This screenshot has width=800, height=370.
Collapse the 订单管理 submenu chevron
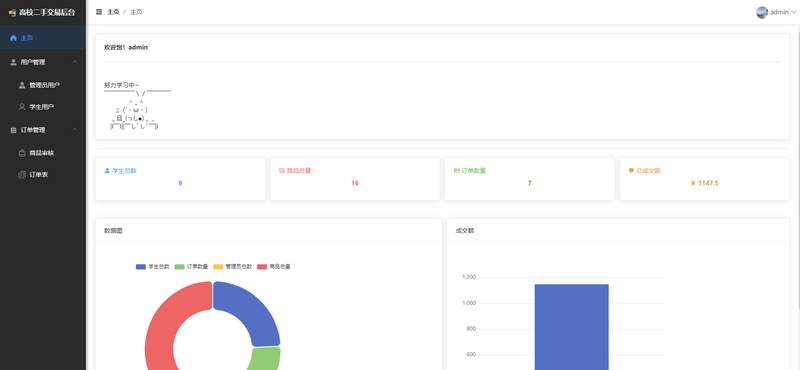(x=75, y=130)
